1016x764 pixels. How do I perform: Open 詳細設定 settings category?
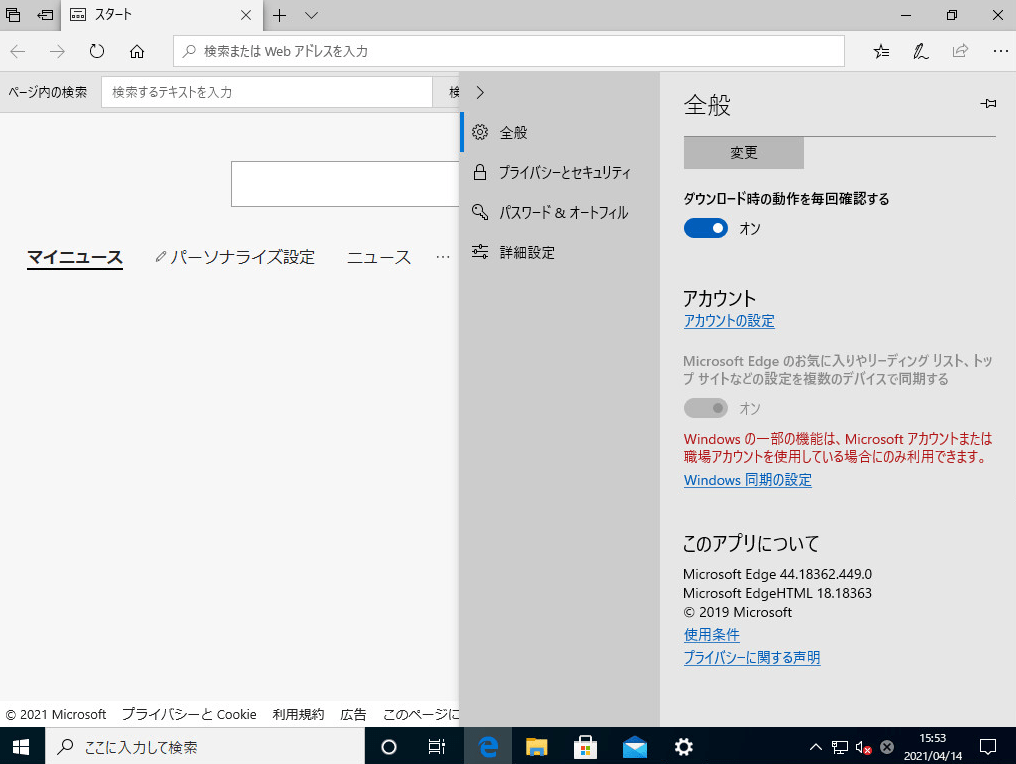[x=559, y=252]
